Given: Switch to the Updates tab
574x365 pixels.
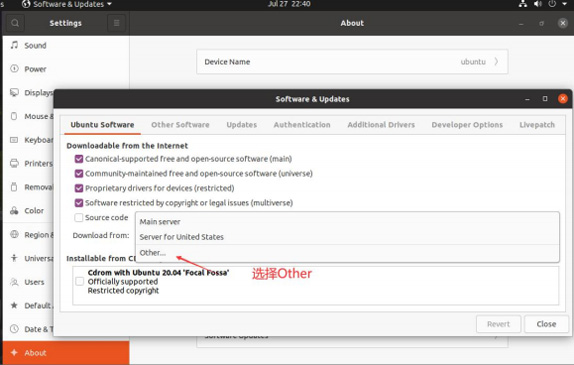Looking at the screenshot, I should click(242, 125).
